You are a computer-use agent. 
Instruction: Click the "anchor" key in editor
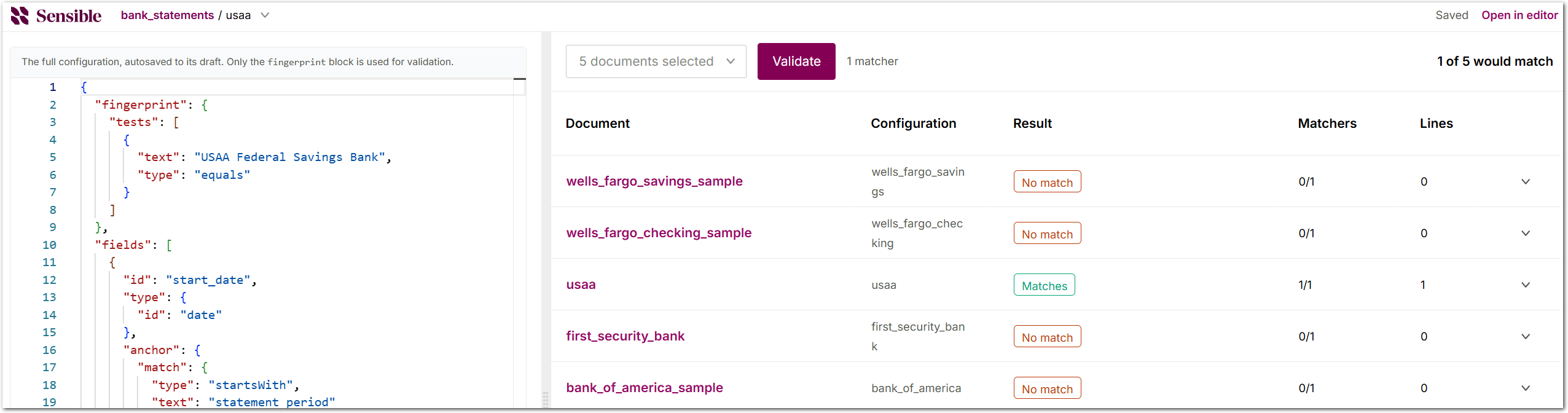click(x=151, y=350)
